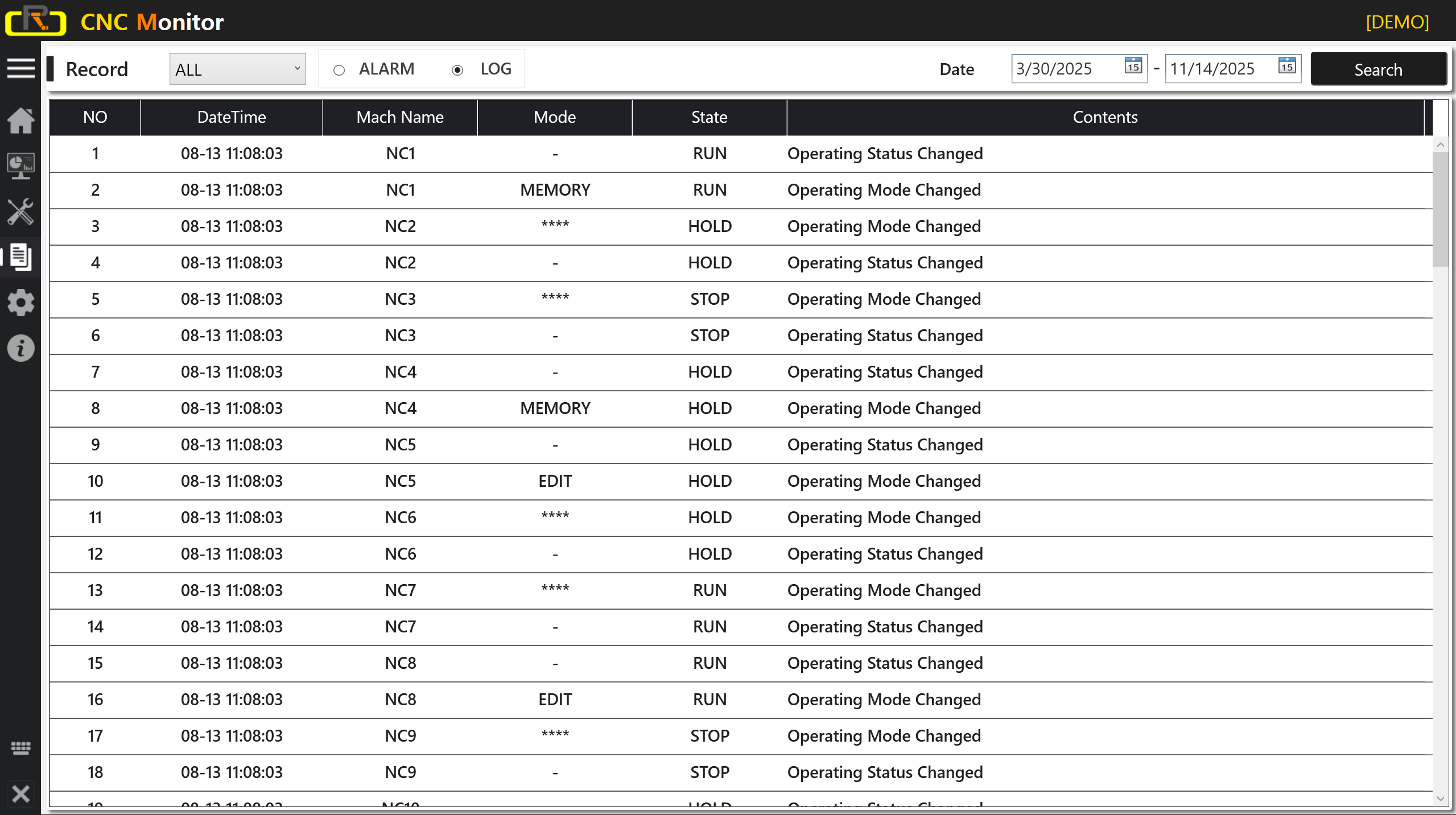
Task: Click the scrollbar down arrow
Action: [1440, 799]
